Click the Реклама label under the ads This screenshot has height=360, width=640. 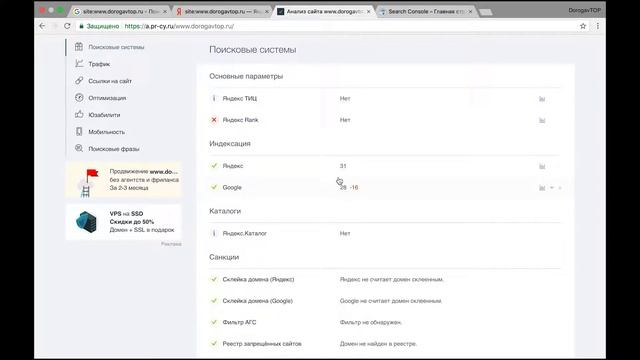(x=171, y=244)
